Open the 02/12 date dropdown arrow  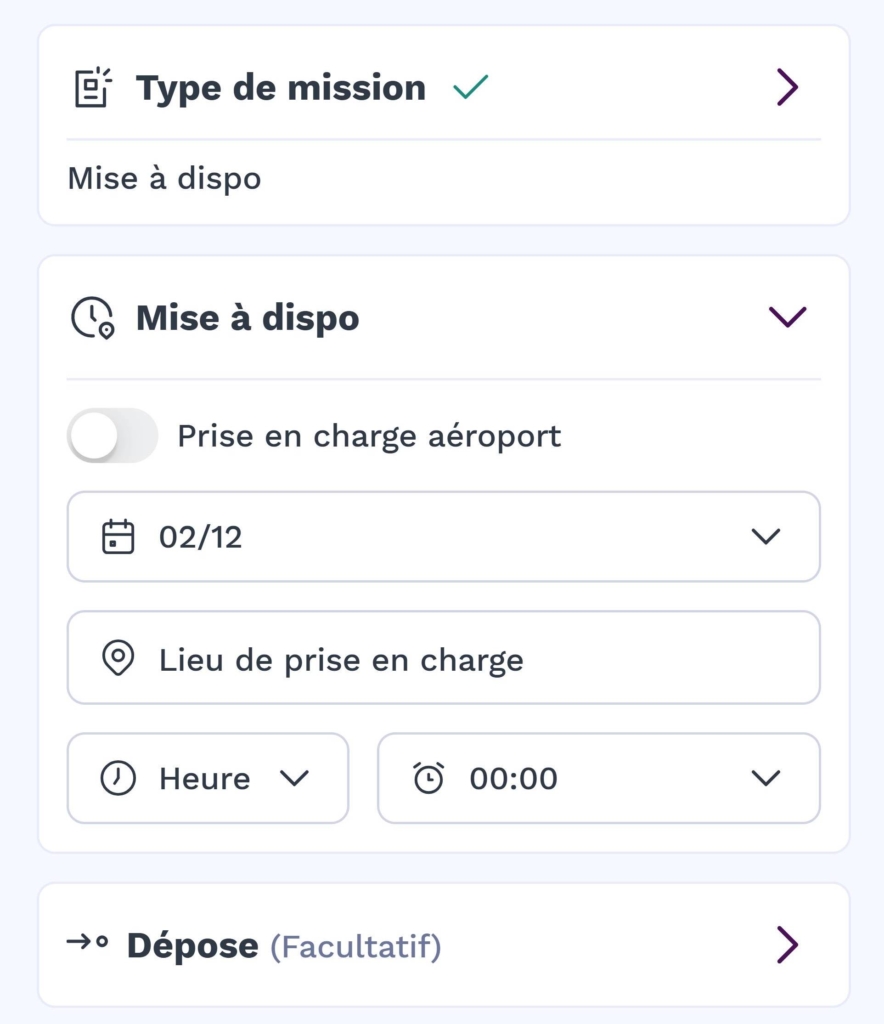765,537
